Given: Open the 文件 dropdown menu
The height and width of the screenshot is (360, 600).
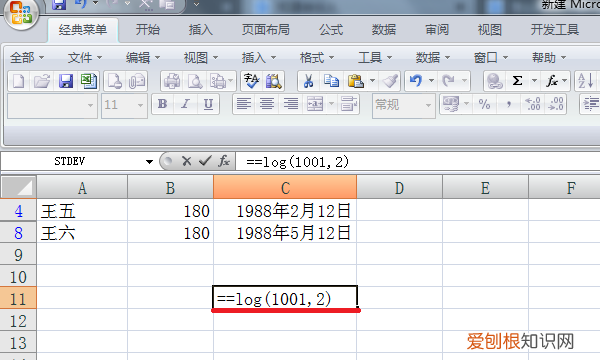Looking at the screenshot, I should 85,58.
